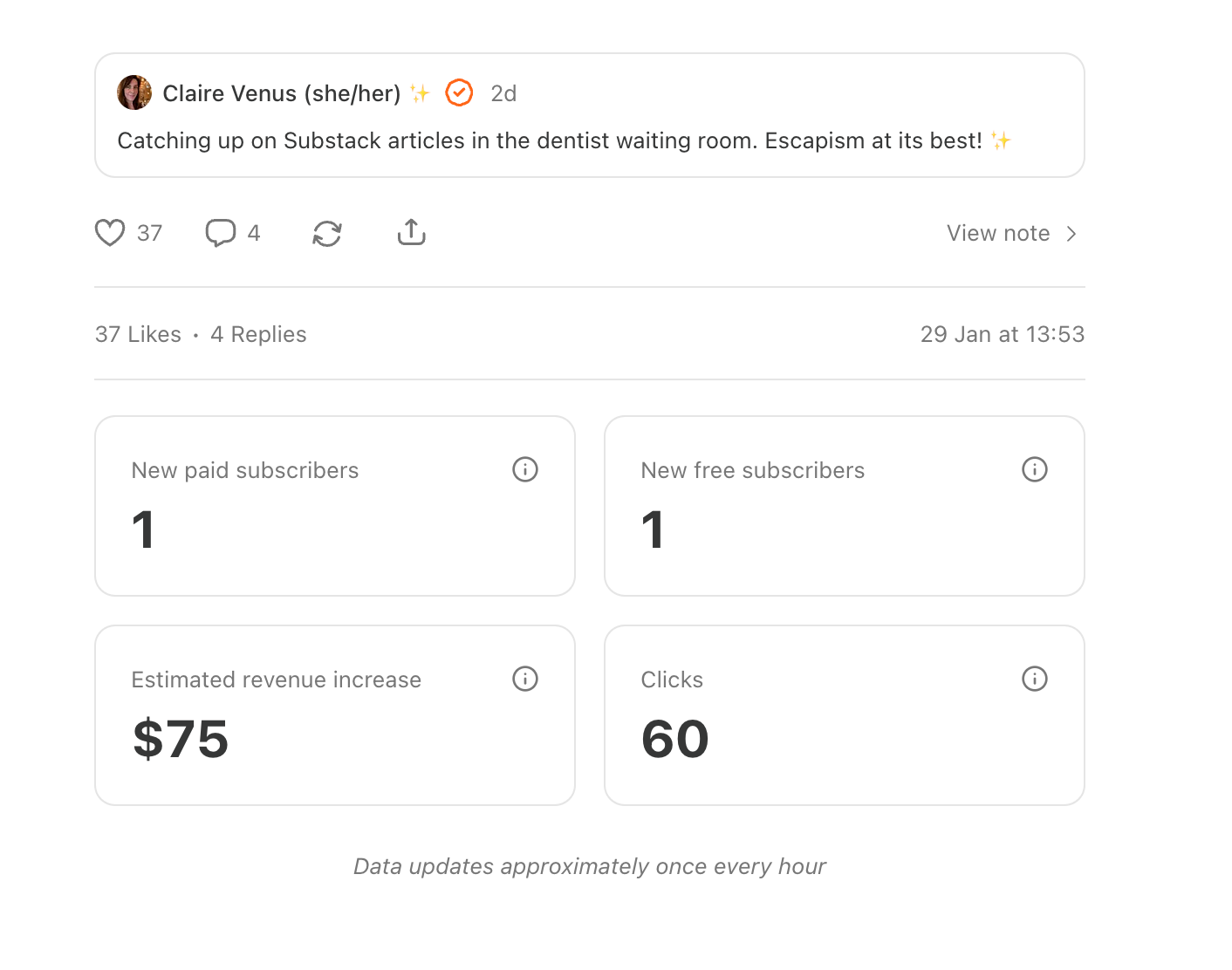Open comments via the speech bubble icon
The image size is (1232, 970).
coord(220,233)
